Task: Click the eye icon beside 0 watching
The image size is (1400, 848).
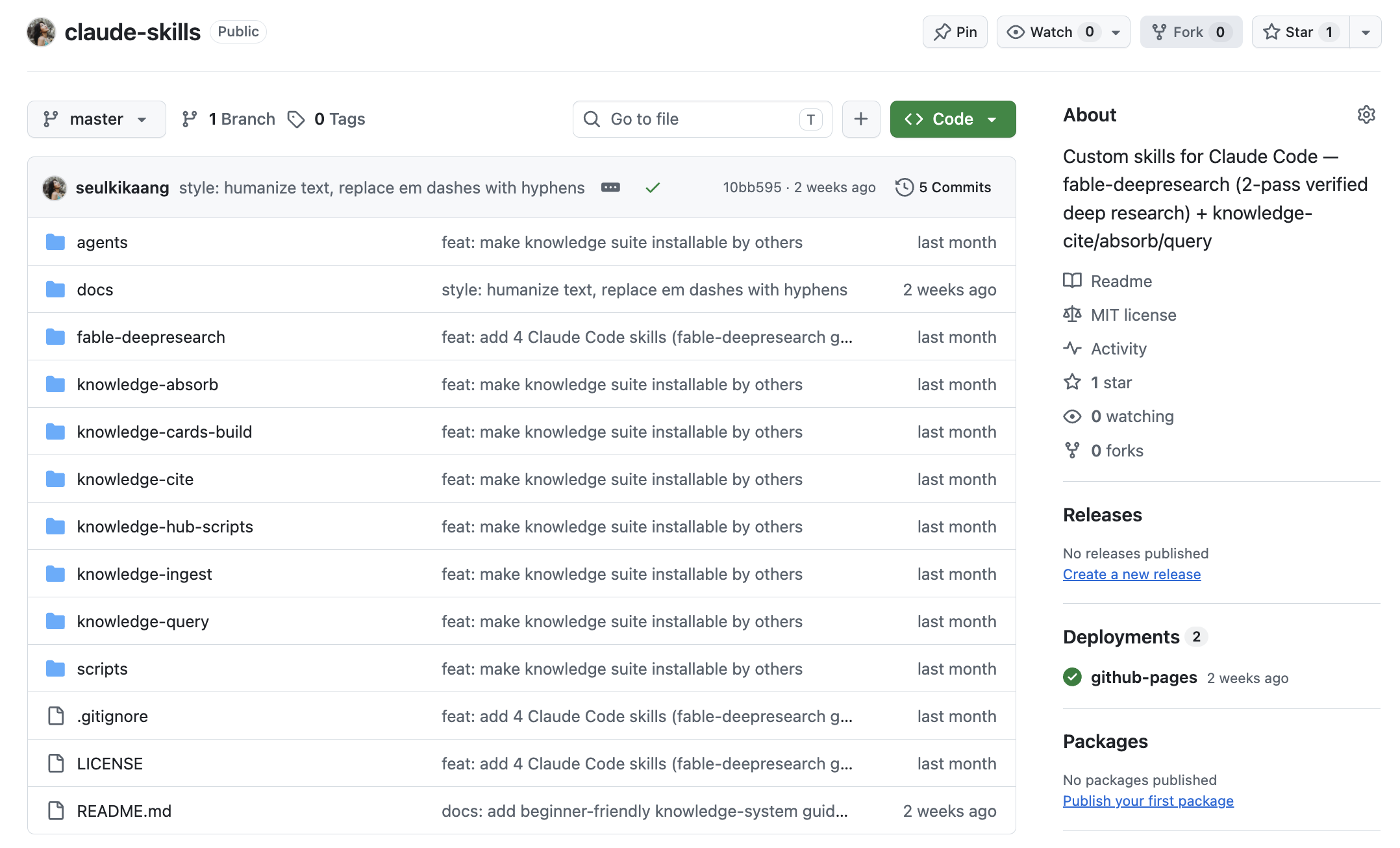Action: point(1072,416)
